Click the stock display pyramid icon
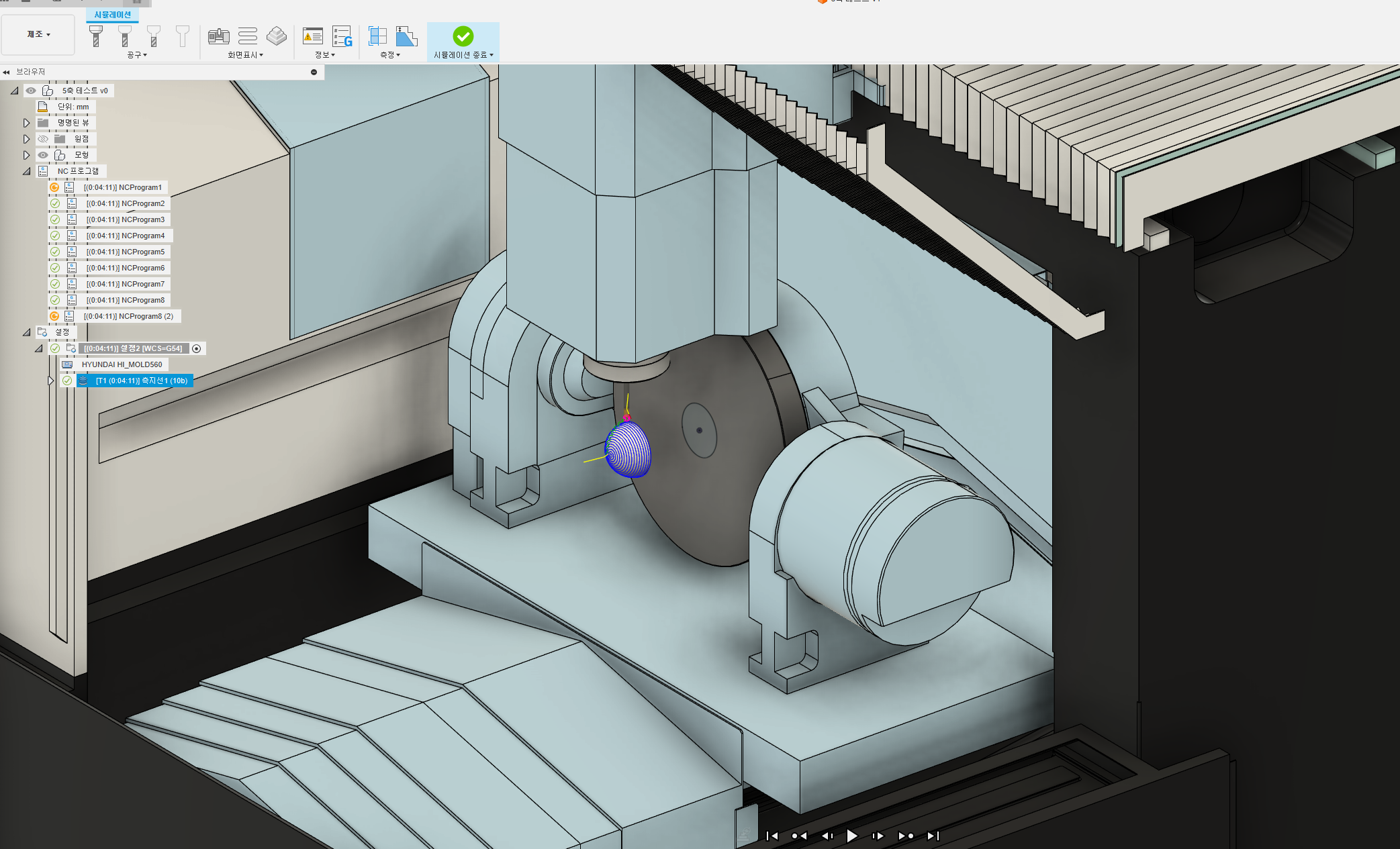1400x849 pixels. click(x=277, y=36)
